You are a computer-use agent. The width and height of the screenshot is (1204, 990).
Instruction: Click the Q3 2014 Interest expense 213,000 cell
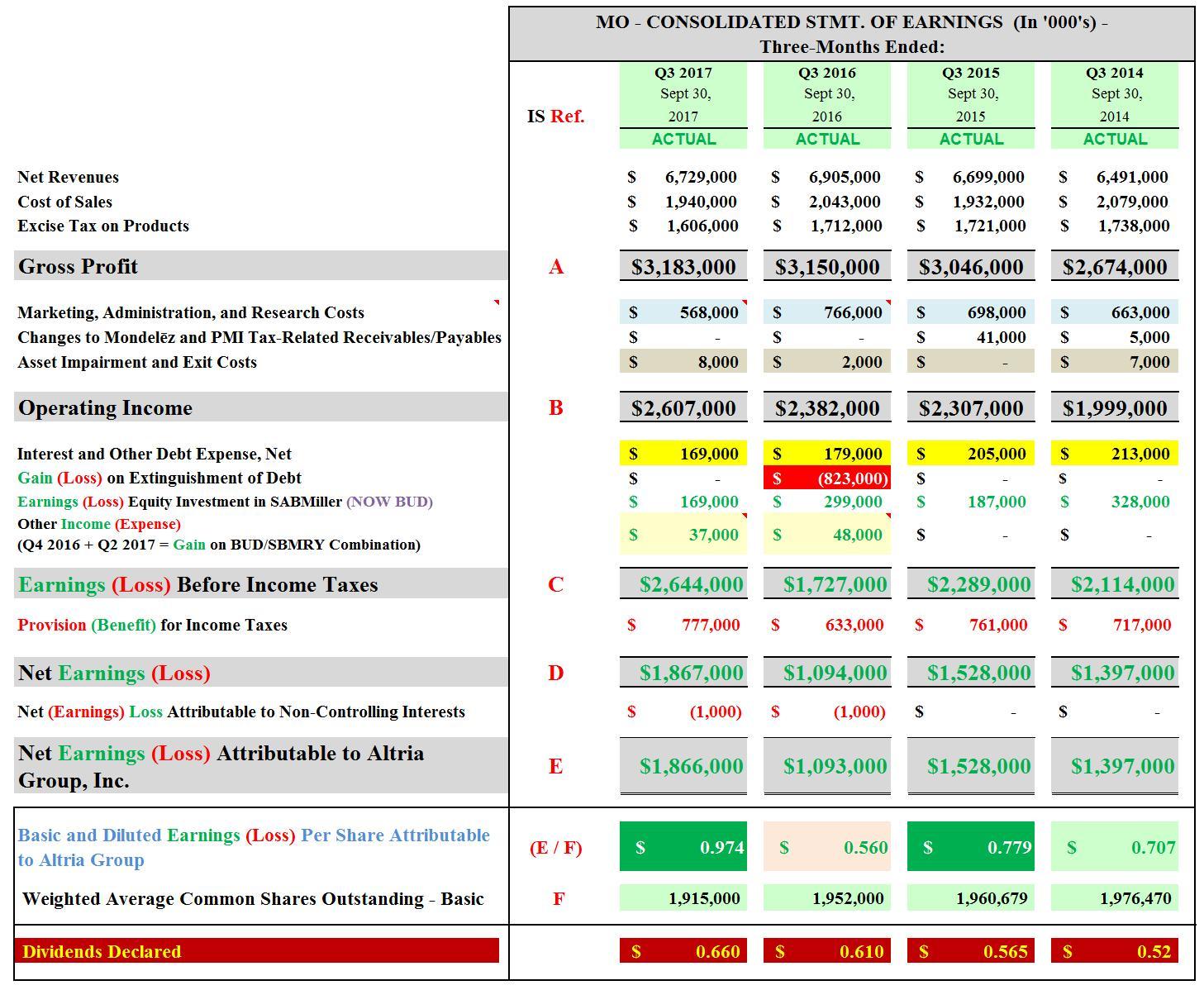(1115, 454)
